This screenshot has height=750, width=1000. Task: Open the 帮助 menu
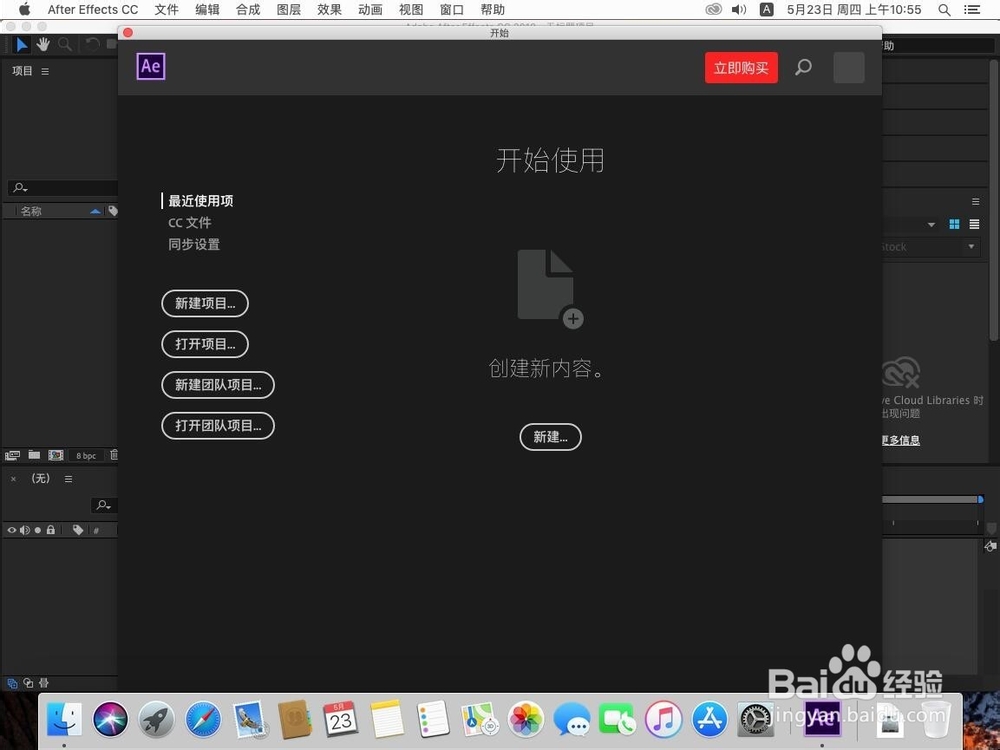493,10
